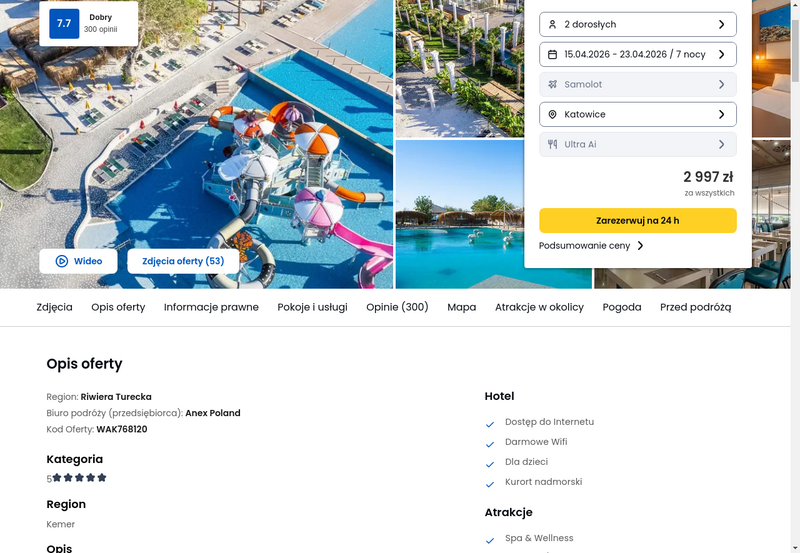
Task: Click the airplane icon next to Samolot
Action: 552,84
